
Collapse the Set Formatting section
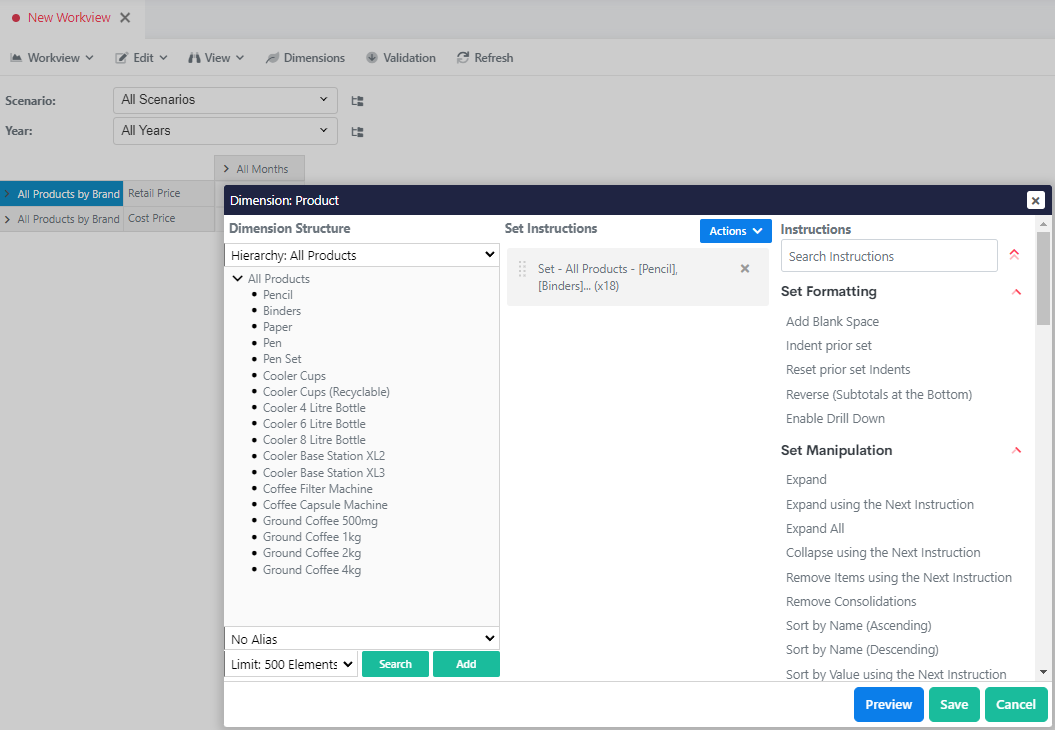(1016, 292)
